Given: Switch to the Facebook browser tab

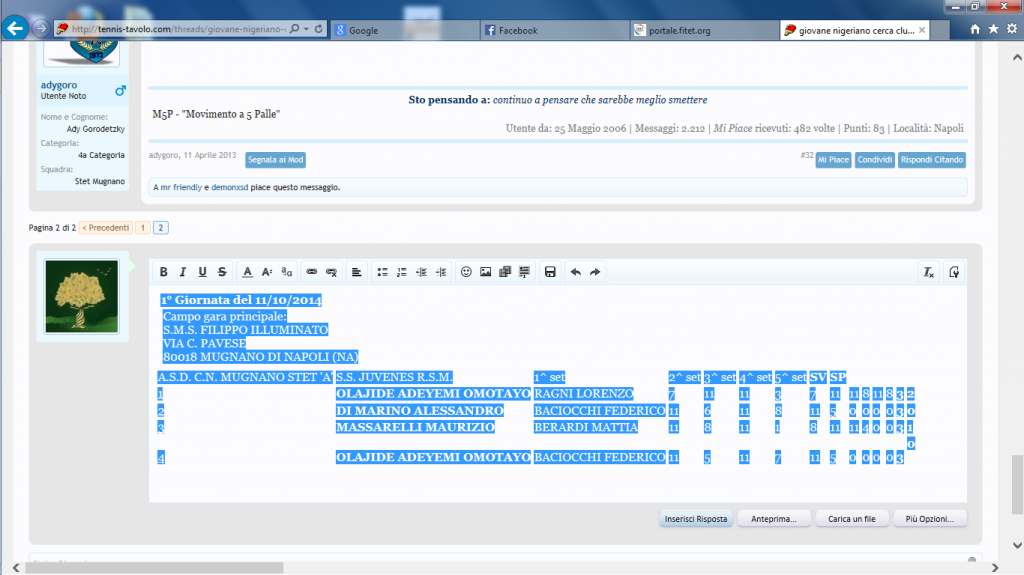Looking at the screenshot, I should pyautogui.click(x=550, y=30).
